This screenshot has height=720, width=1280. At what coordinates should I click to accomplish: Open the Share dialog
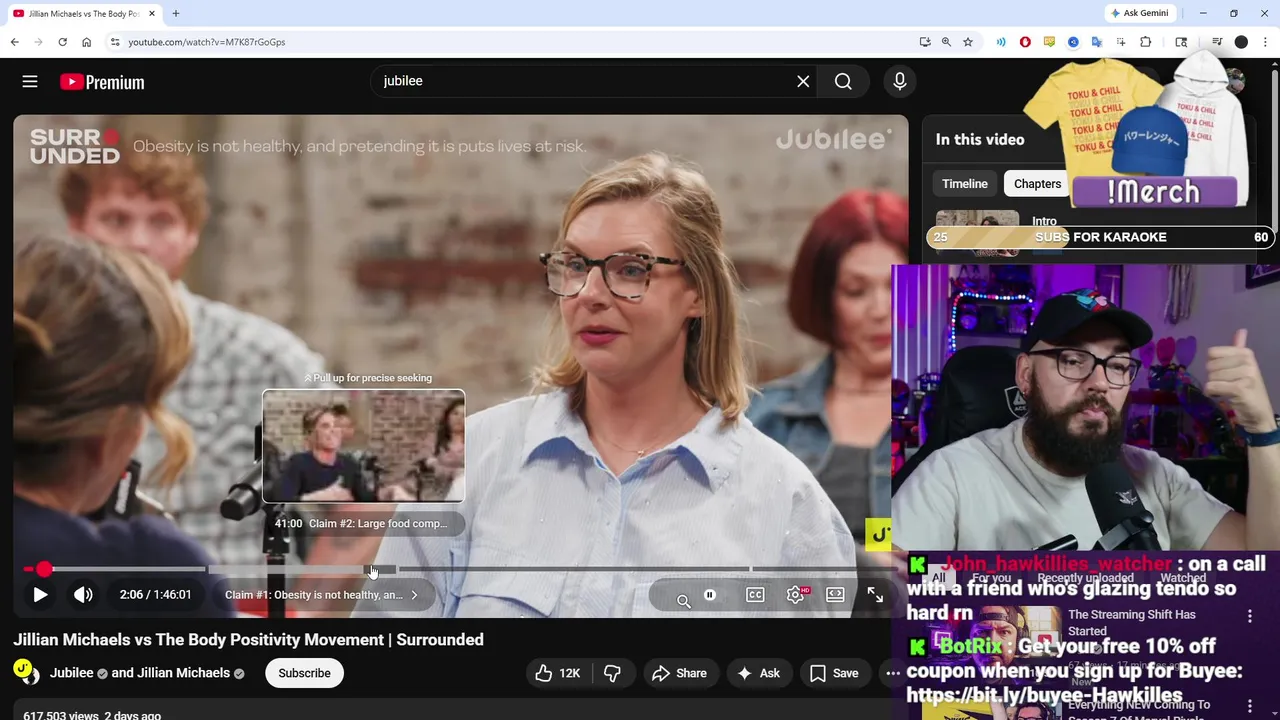tap(679, 673)
